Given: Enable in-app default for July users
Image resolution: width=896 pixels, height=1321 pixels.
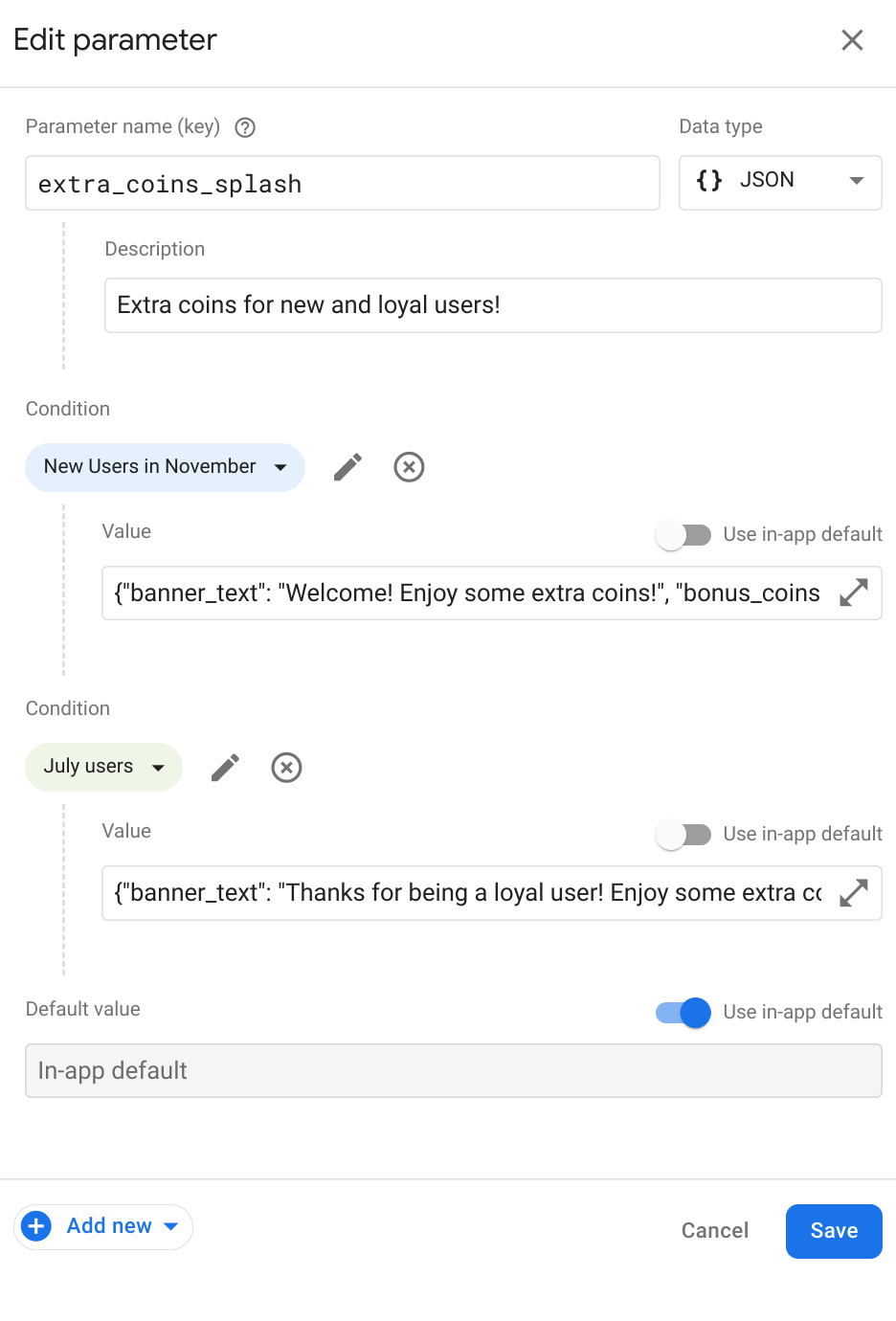Looking at the screenshot, I should pyautogui.click(x=684, y=834).
